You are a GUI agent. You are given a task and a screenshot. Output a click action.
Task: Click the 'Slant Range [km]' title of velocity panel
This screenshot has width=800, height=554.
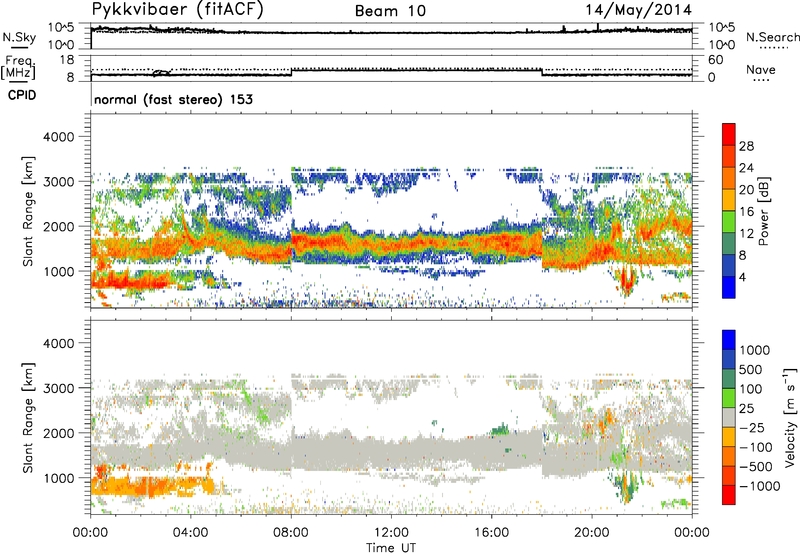coord(28,418)
